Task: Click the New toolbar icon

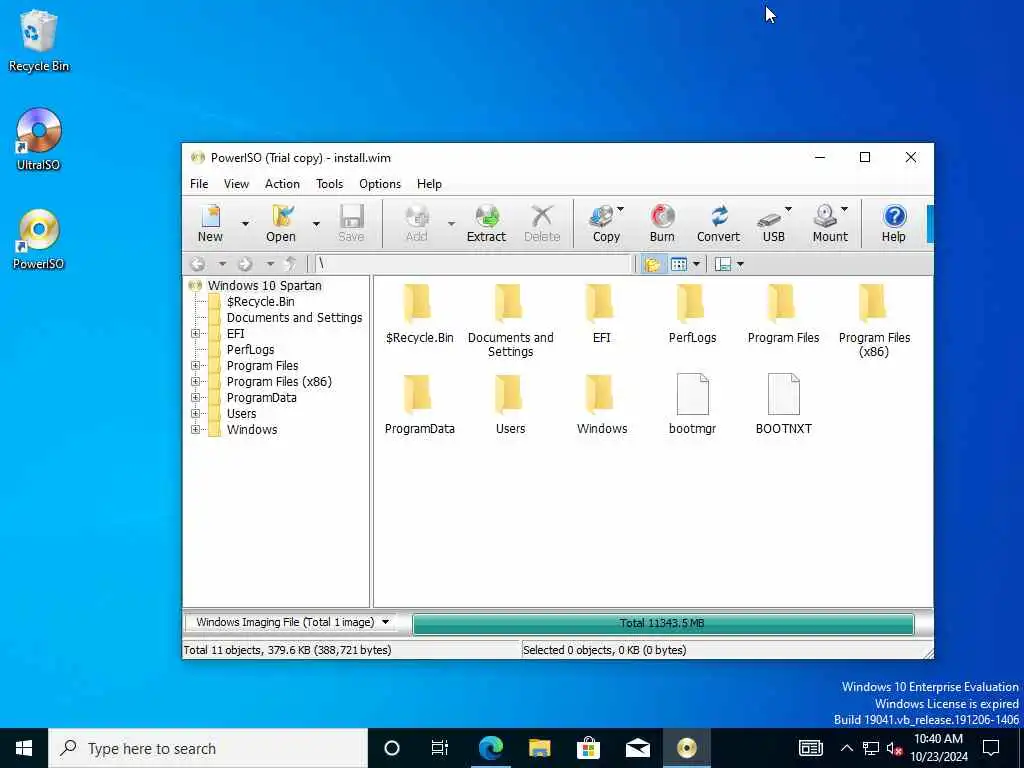Action: [x=210, y=223]
